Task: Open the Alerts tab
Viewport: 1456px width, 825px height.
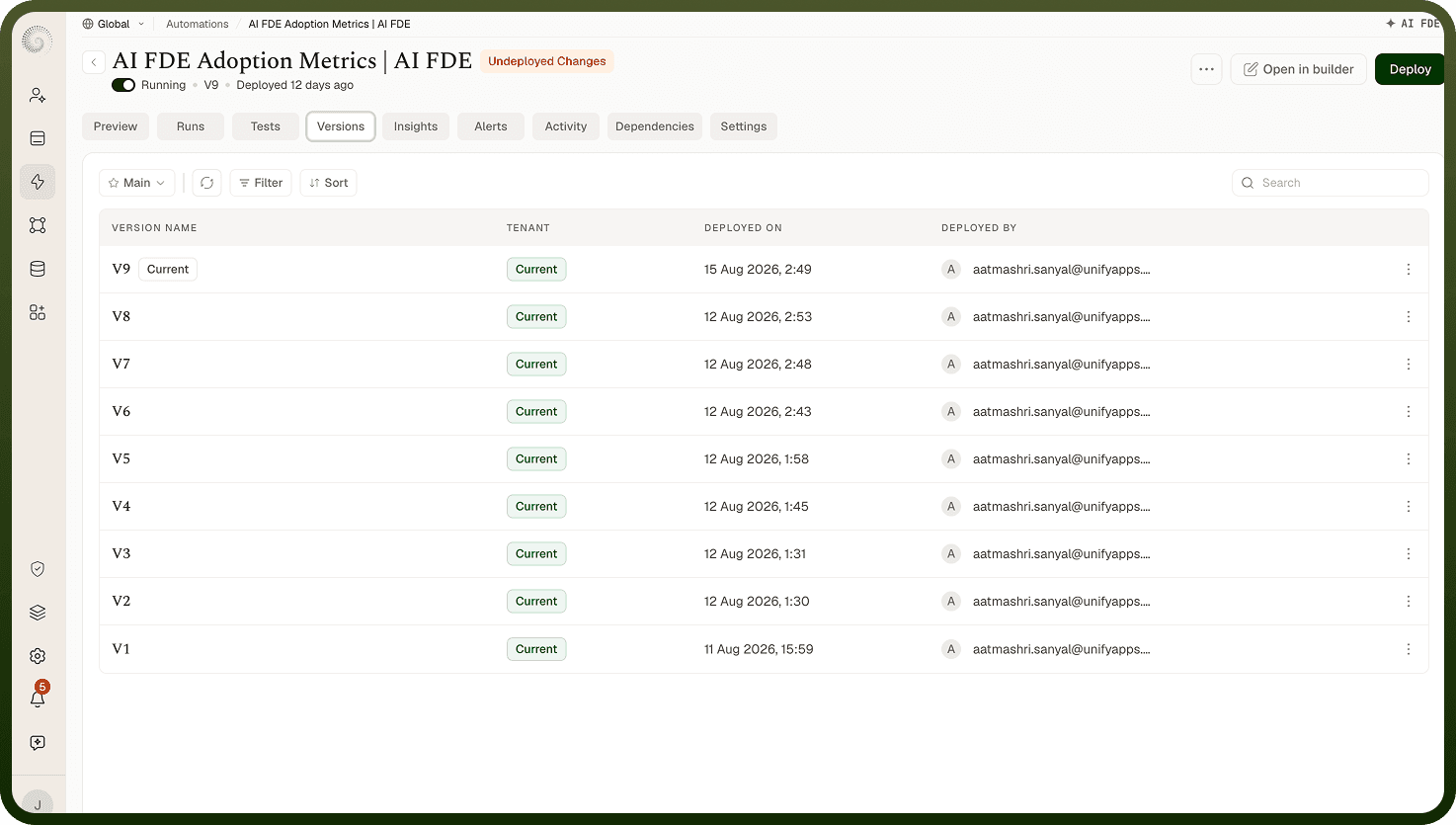Action: point(491,126)
